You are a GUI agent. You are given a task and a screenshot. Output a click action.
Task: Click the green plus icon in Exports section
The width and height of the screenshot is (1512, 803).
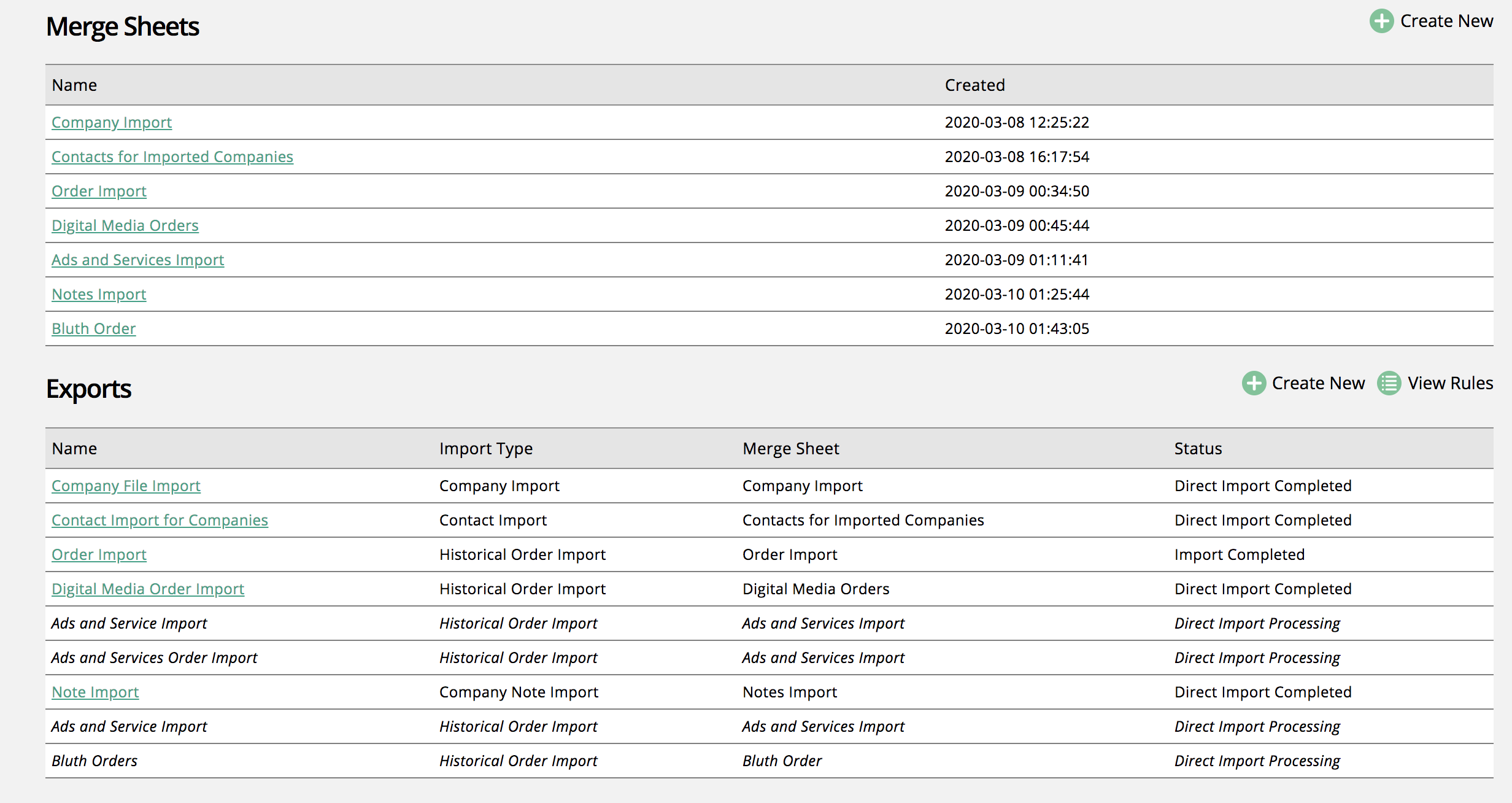[1254, 384]
